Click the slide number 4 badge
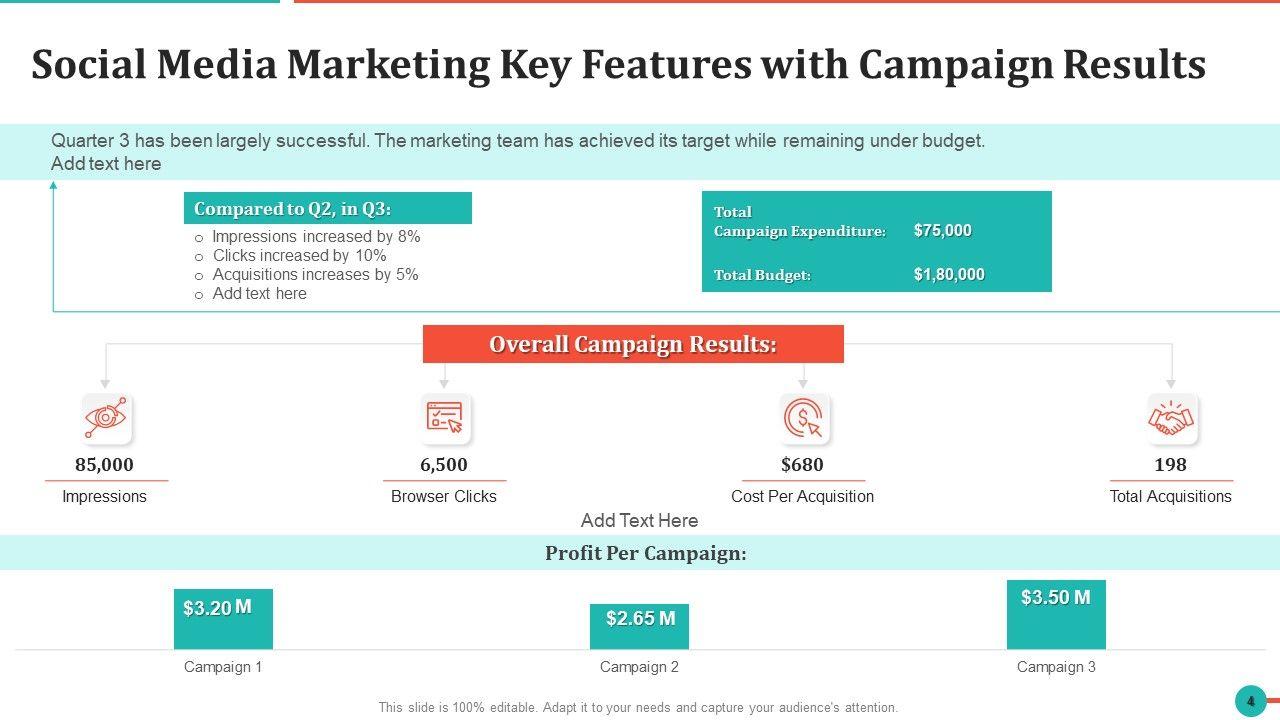Image resolution: width=1280 pixels, height=720 pixels. 1250,701
